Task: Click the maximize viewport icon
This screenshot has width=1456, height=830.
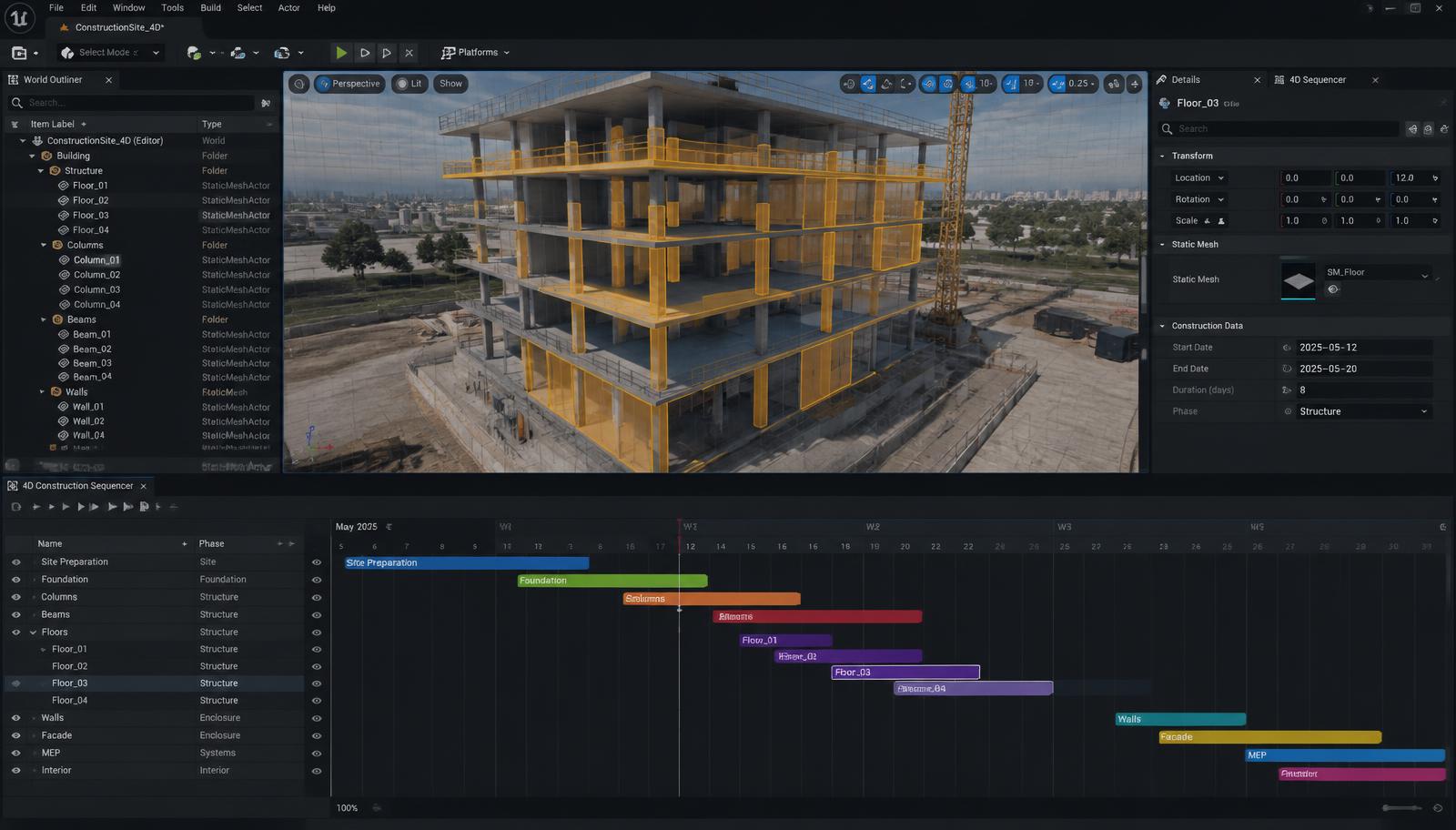Action: (1134, 84)
